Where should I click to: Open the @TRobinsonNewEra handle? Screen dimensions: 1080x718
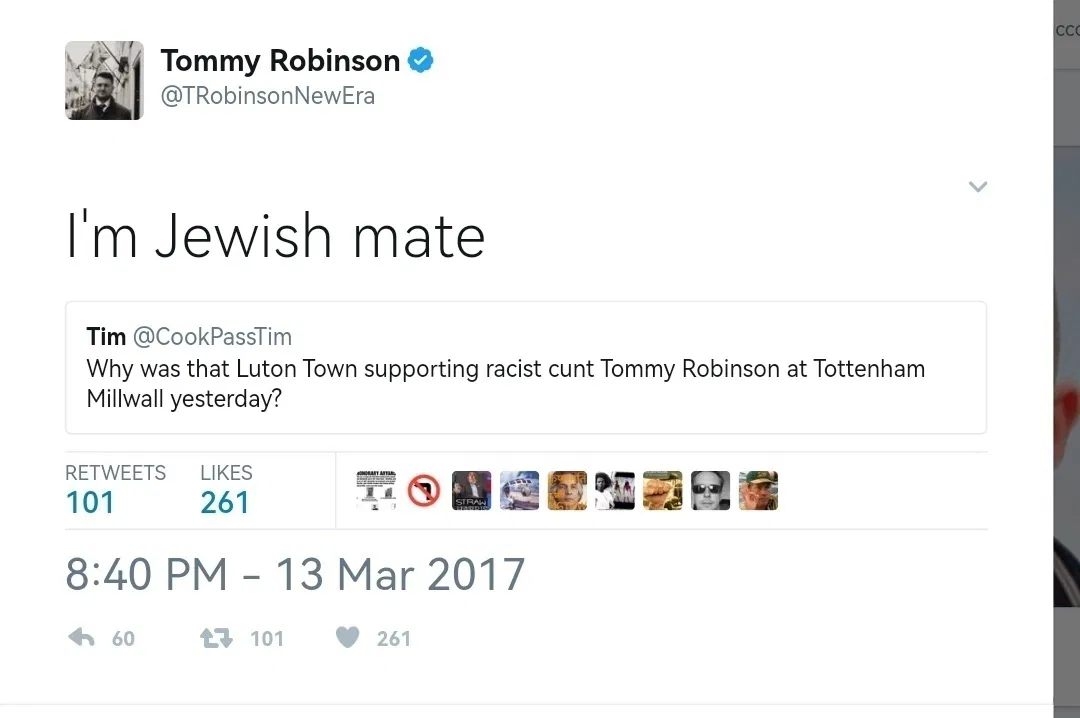point(268,96)
